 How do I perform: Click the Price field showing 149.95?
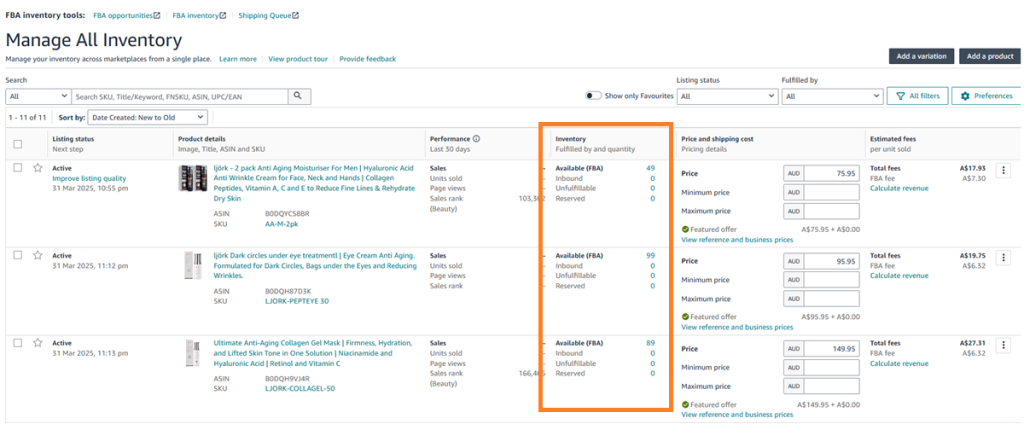tap(831, 348)
